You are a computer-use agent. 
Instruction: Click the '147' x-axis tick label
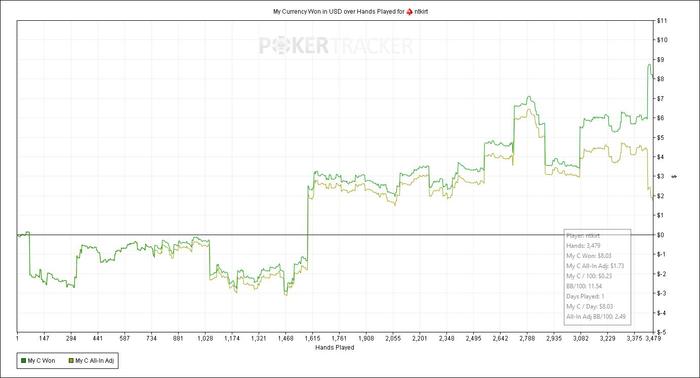click(x=44, y=339)
